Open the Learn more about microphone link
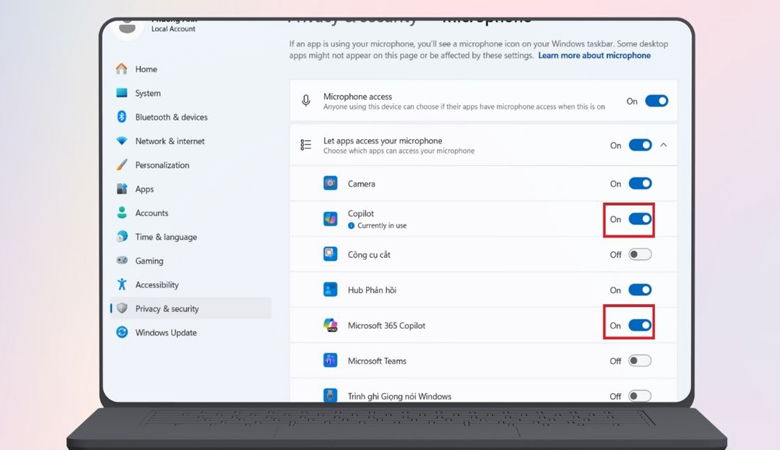The height and width of the screenshot is (450, 780). point(594,56)
